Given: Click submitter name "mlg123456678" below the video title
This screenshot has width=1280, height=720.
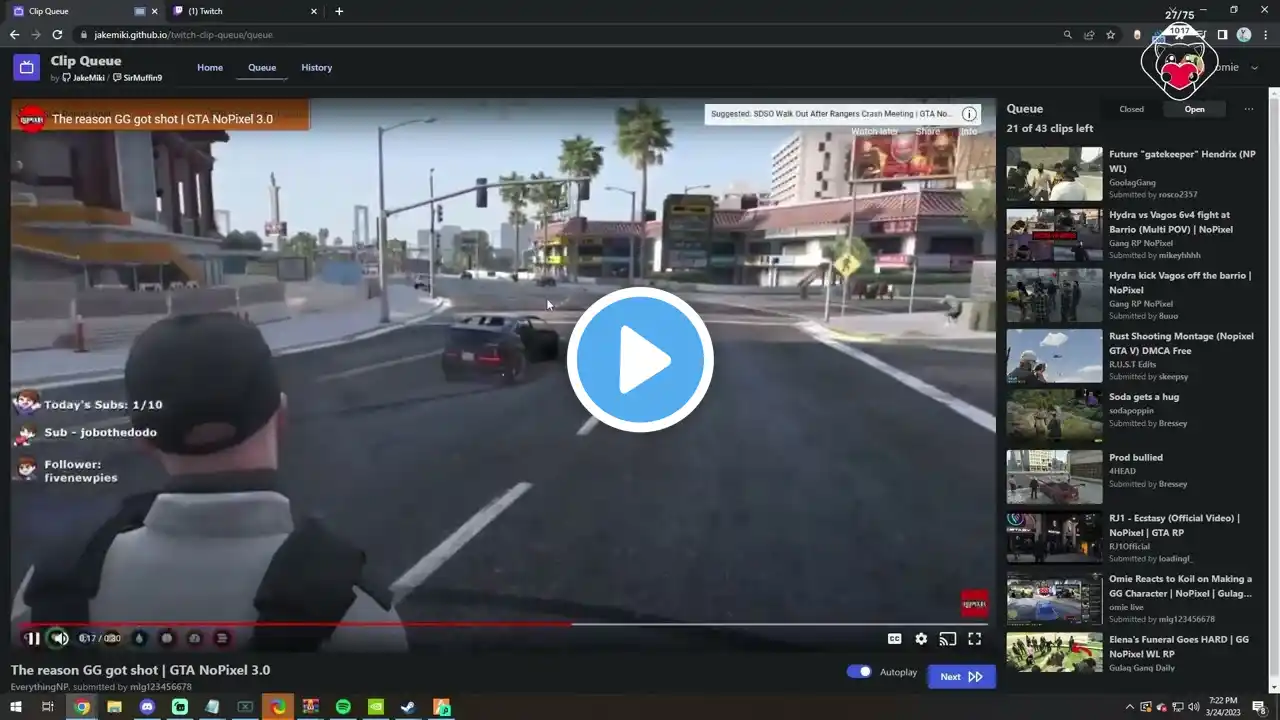Looking at the screenshot, I should click(160, 687).
